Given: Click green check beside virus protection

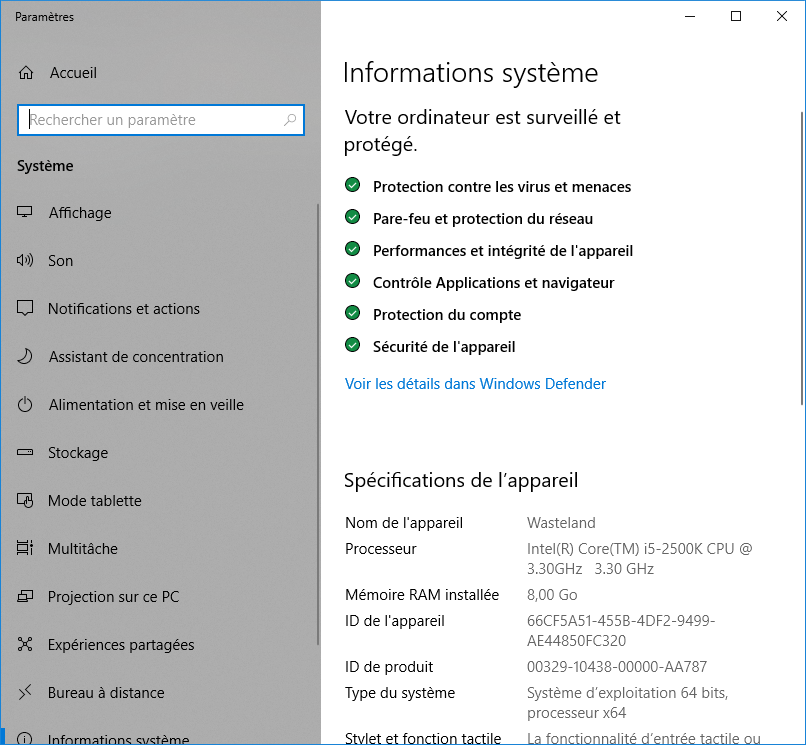Looking at the screenshot, I should coord(353,185).
